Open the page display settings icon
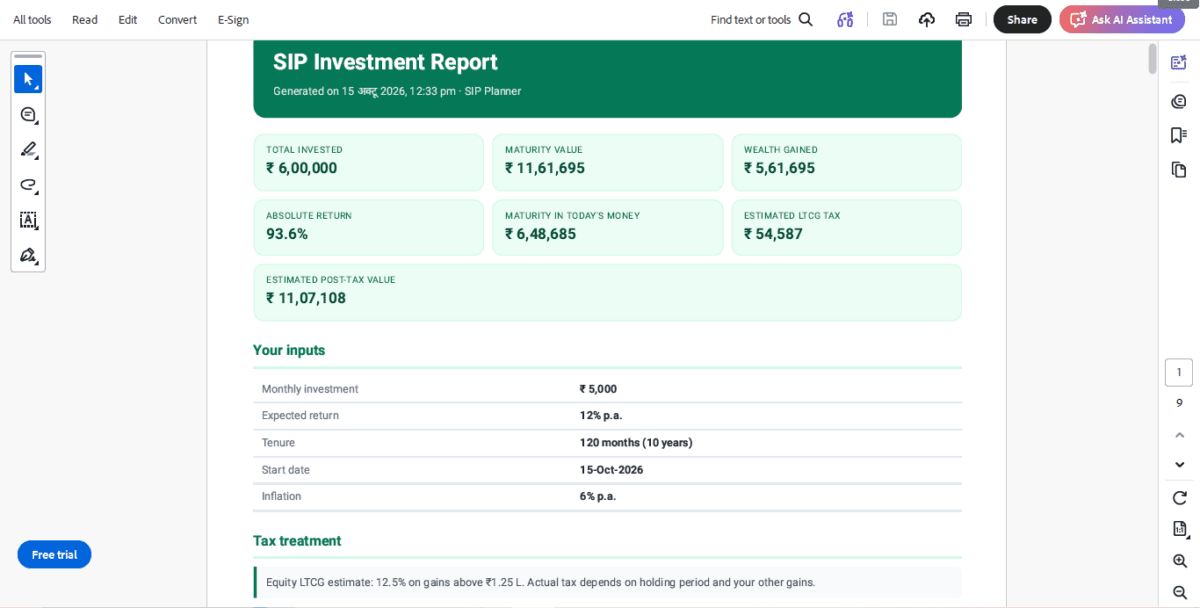 (x=1179, y=529)
